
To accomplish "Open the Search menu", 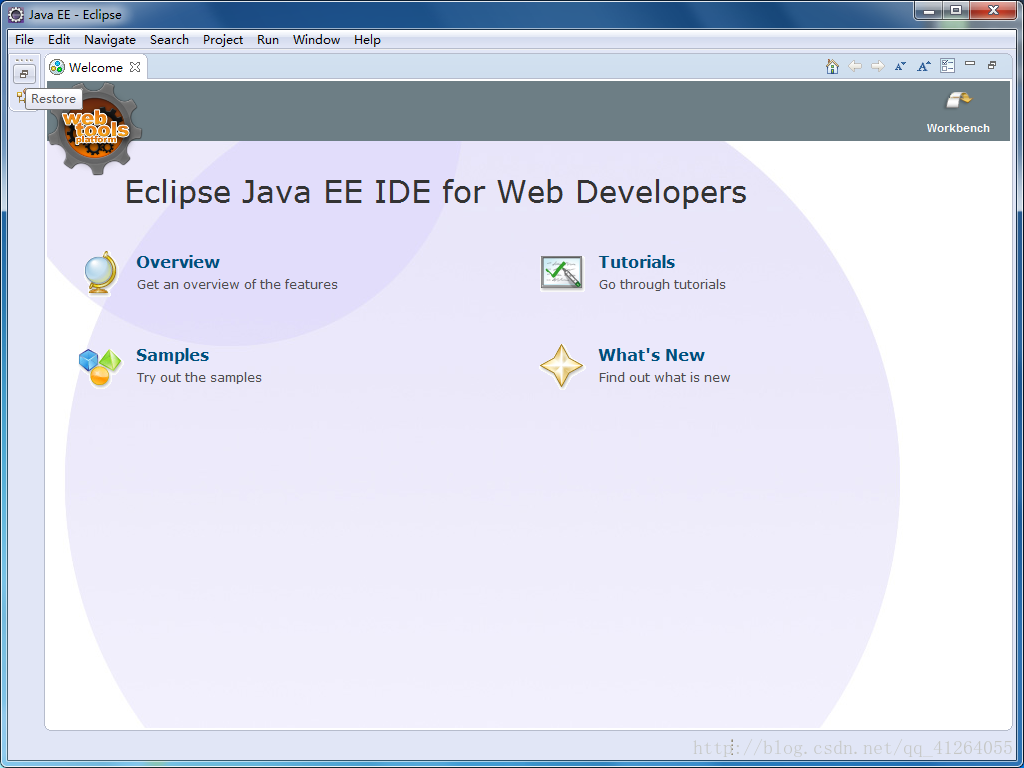I will tap(169, 40).
